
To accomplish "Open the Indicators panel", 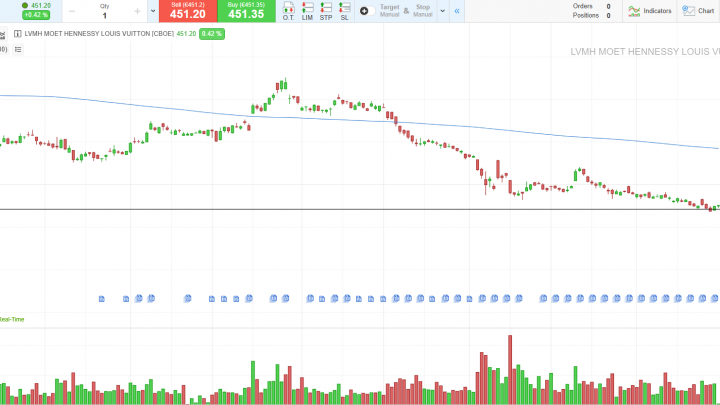I will (649, 11).
